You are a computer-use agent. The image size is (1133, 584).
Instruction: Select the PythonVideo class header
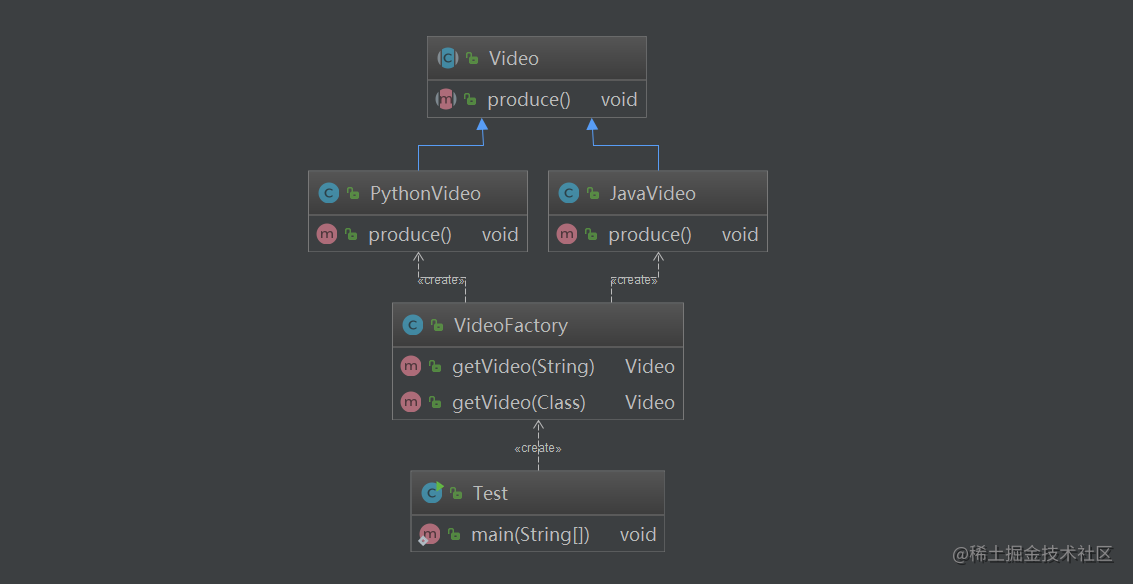pyautogui.click(x=417, y=192)
